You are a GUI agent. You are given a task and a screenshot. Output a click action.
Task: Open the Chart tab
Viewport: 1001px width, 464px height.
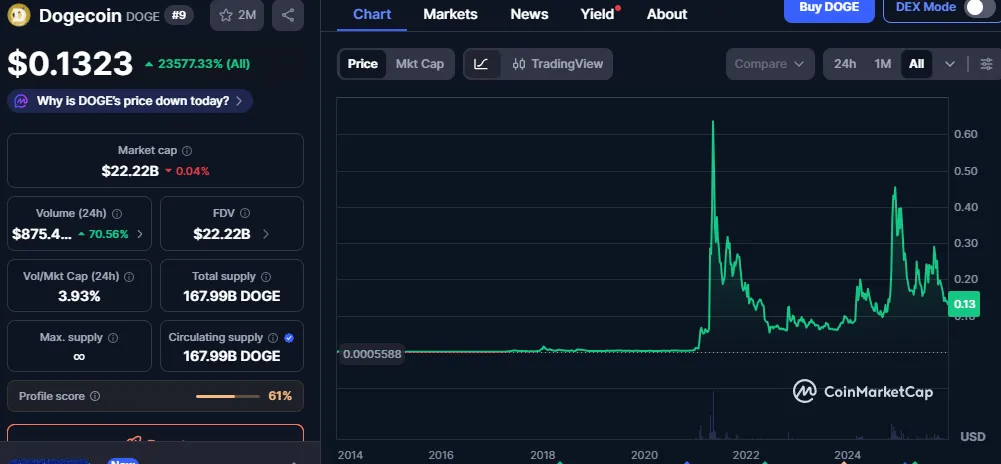(x=372, y=14)
